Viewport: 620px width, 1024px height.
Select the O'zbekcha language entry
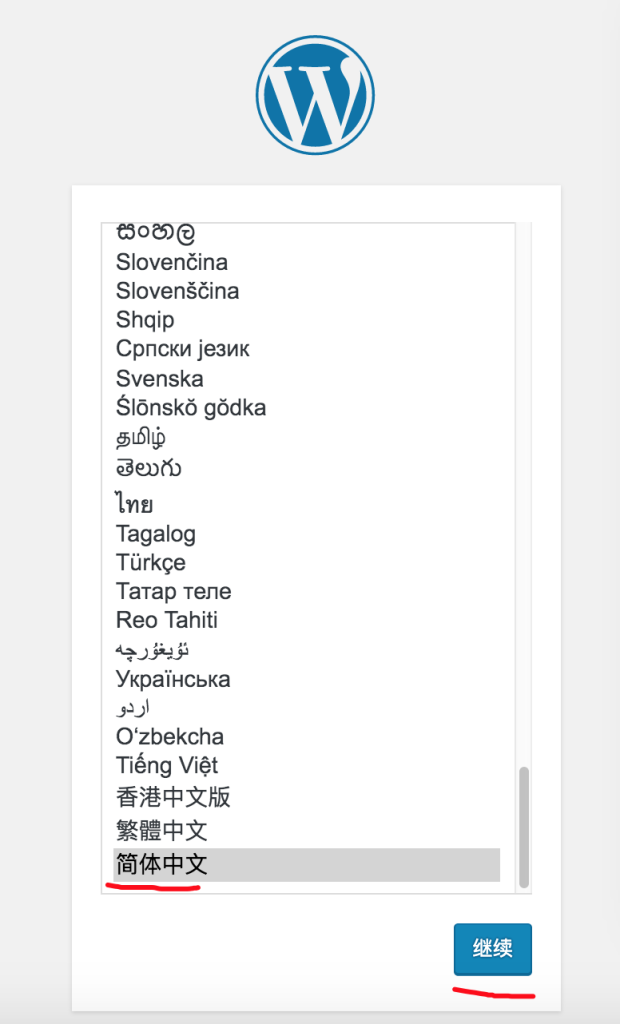coord(170,737)
